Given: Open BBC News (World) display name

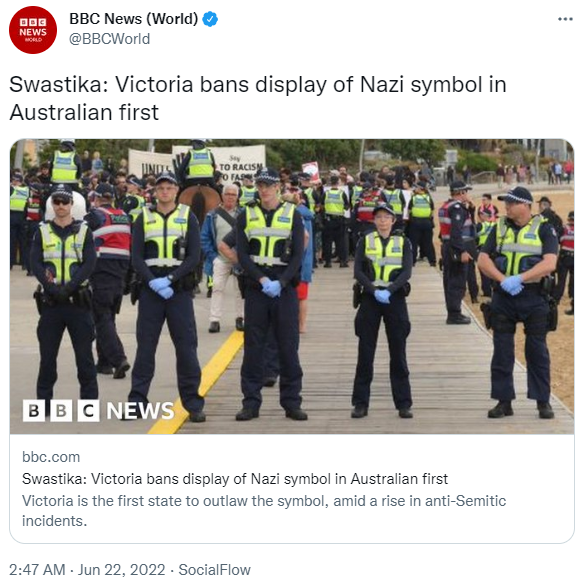Looking at the screenshot, I should point(134,19).
